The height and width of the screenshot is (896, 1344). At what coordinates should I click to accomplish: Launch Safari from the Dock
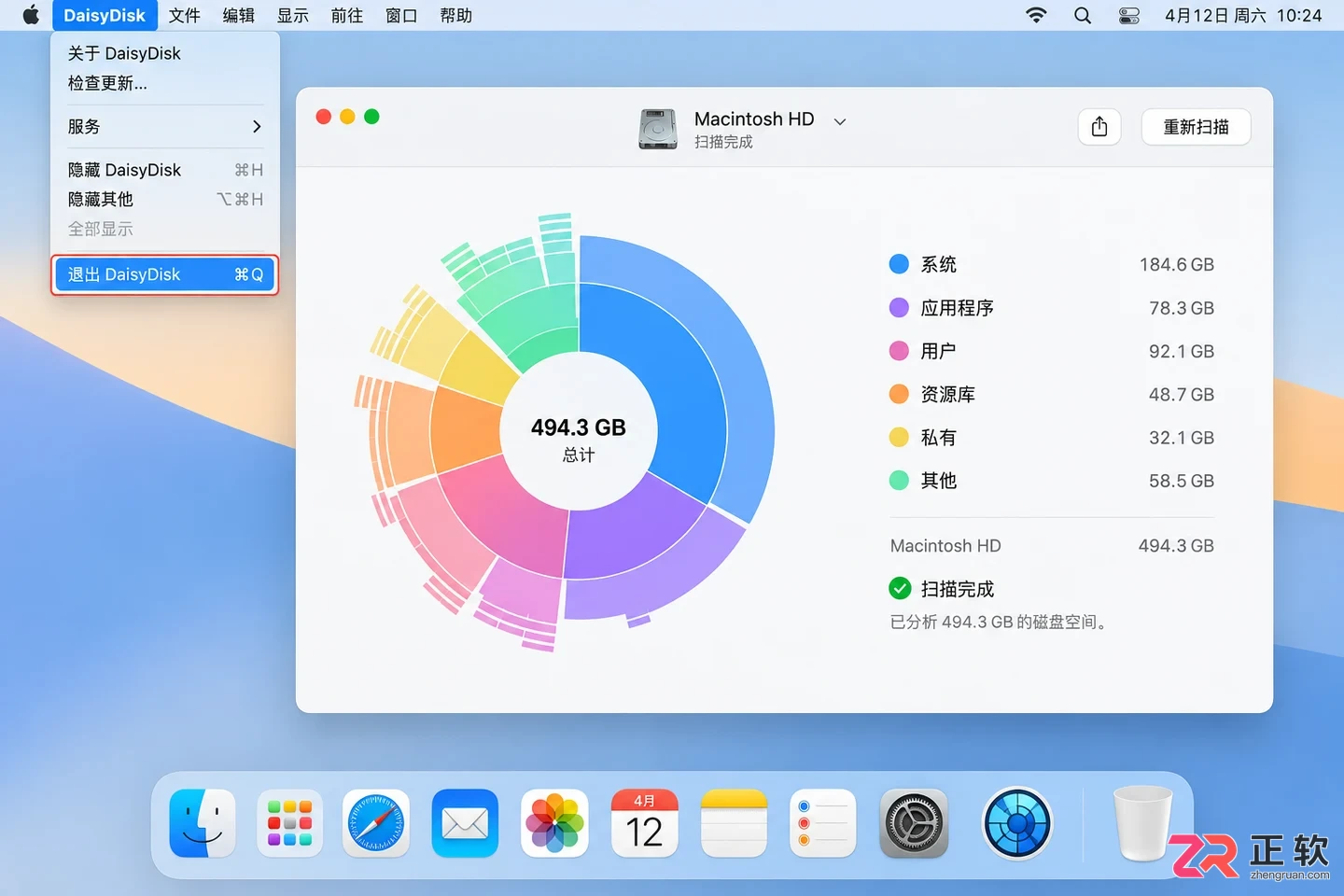tap(376, 823)
